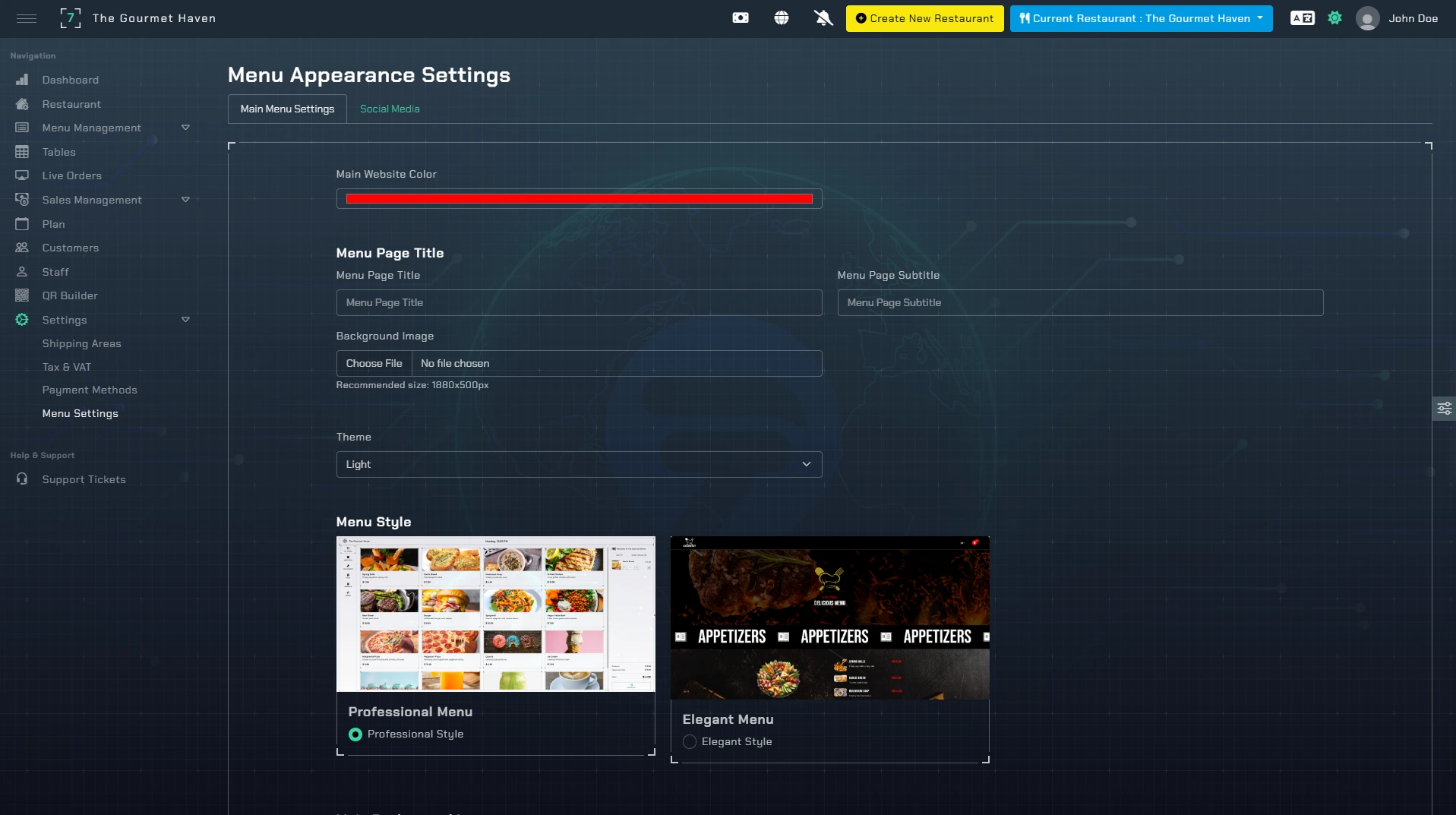Viewport: 1456px width, 815px height.
Task: Toggle the hamburger sidebar menu
Action: 27,18
